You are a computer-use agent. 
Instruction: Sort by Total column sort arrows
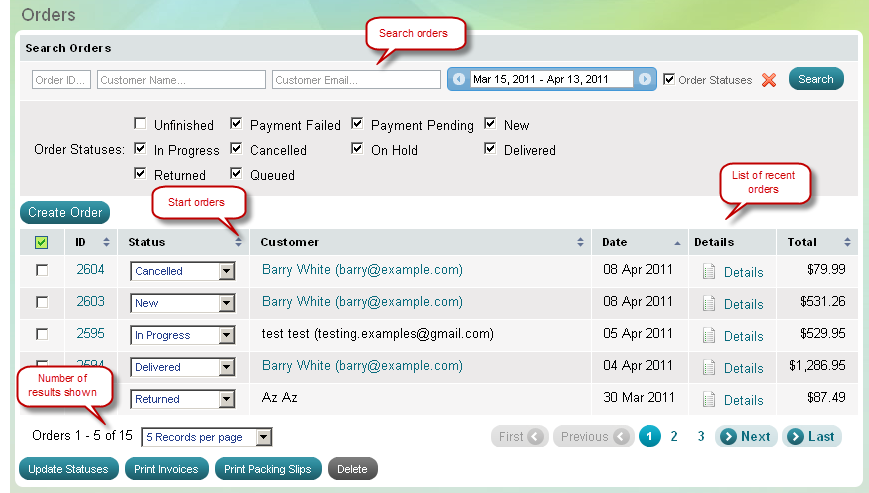[x=847, y=242]
